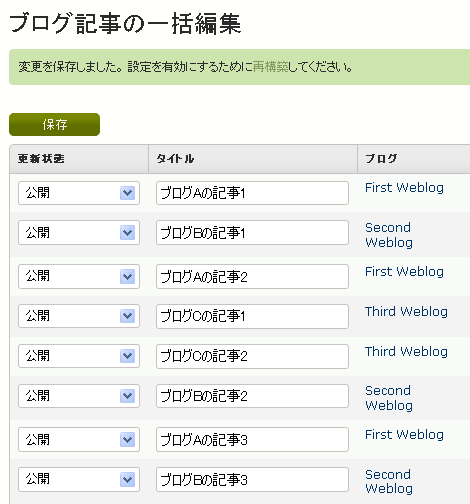The height and width of the screenshot is (504, 470).
Task: Click the タイトル column header
Action: pos(175,159)
